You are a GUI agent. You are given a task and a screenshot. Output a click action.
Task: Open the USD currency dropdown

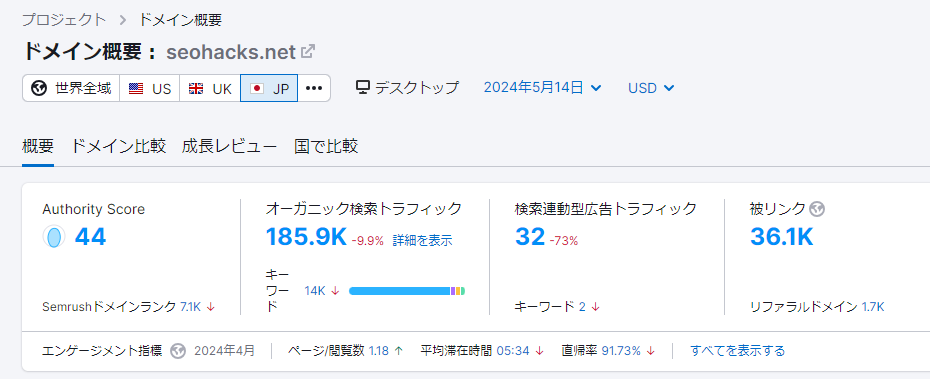pos(651,88)
